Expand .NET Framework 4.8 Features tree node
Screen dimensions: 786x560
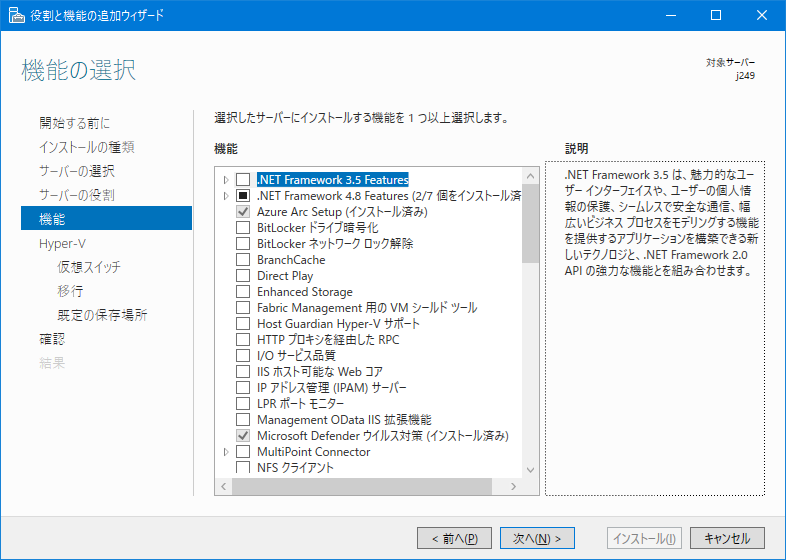tap(227, 196)
